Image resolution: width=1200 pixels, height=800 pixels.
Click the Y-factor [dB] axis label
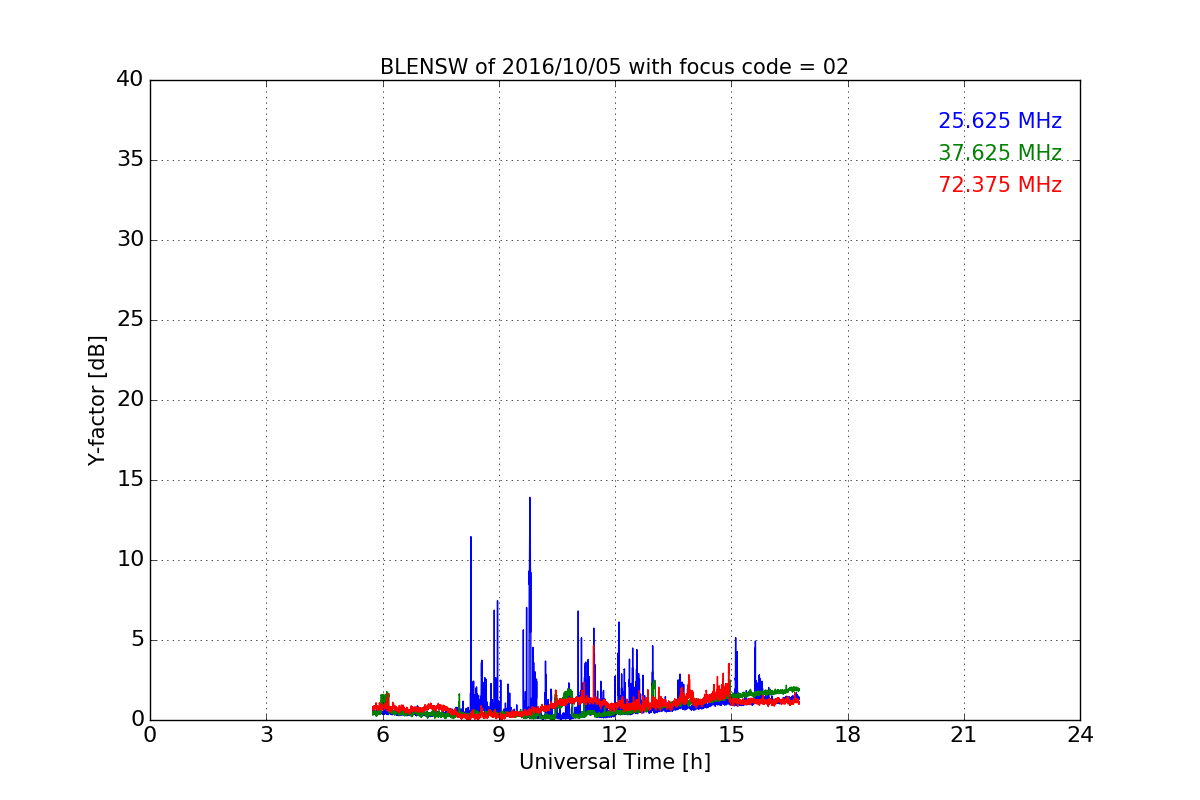(x=97, y=400)
